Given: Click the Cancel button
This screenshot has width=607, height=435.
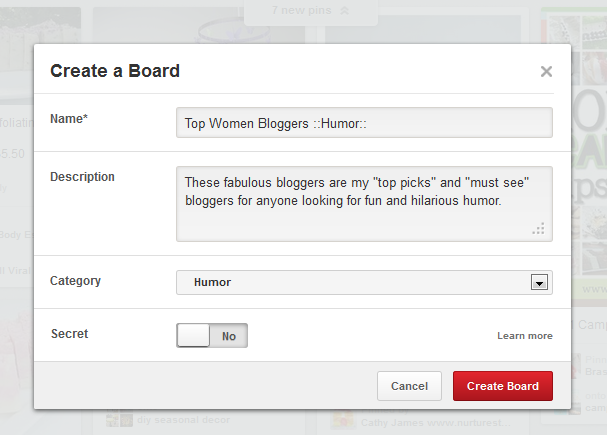Looking at the screenshot, I should pos(409,386).
